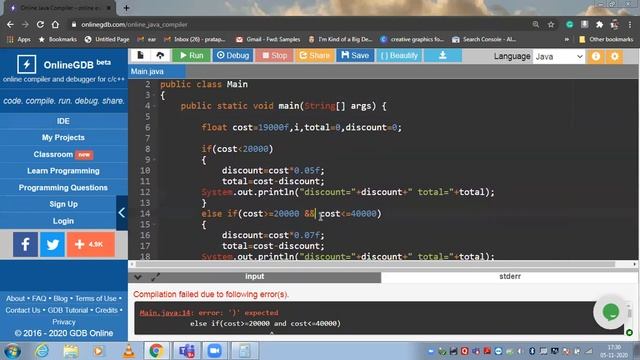Viewport: 640px width, 360px height.
Task: Open the IDE sidebar item
Action: [63, 121]
